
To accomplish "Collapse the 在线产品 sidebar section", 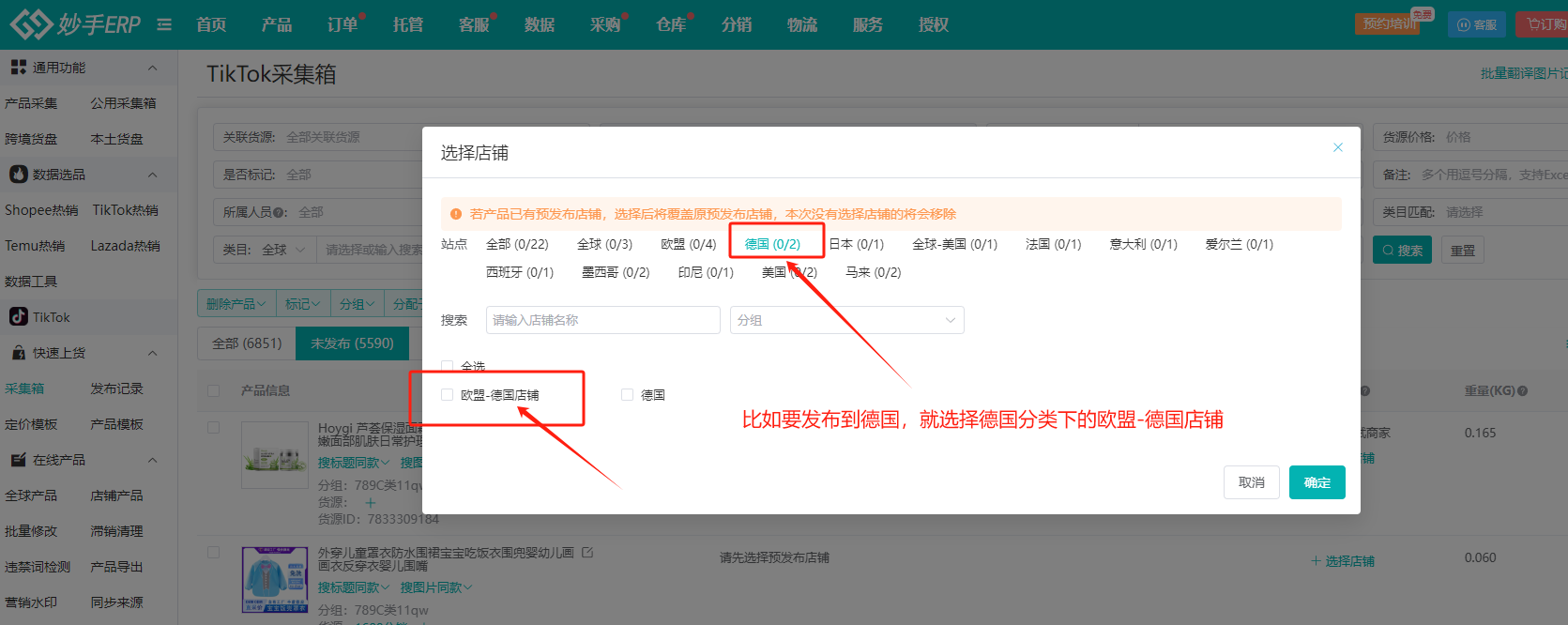I will 153,460.
